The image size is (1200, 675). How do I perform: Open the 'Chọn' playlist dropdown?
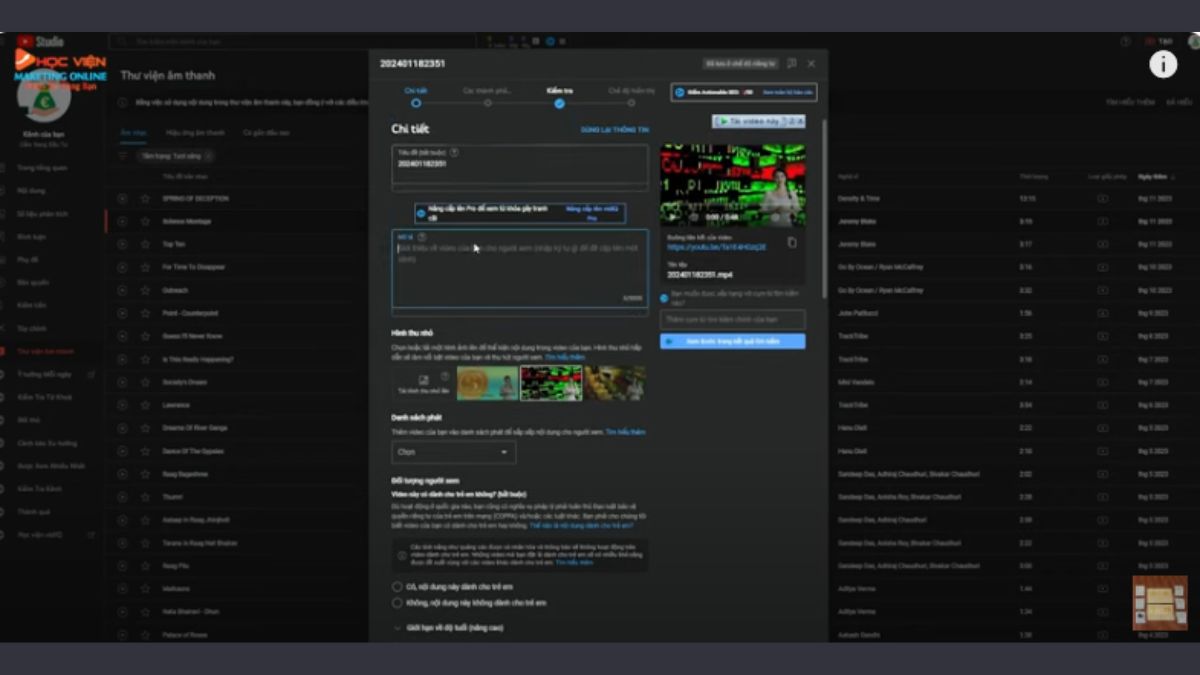453,452
